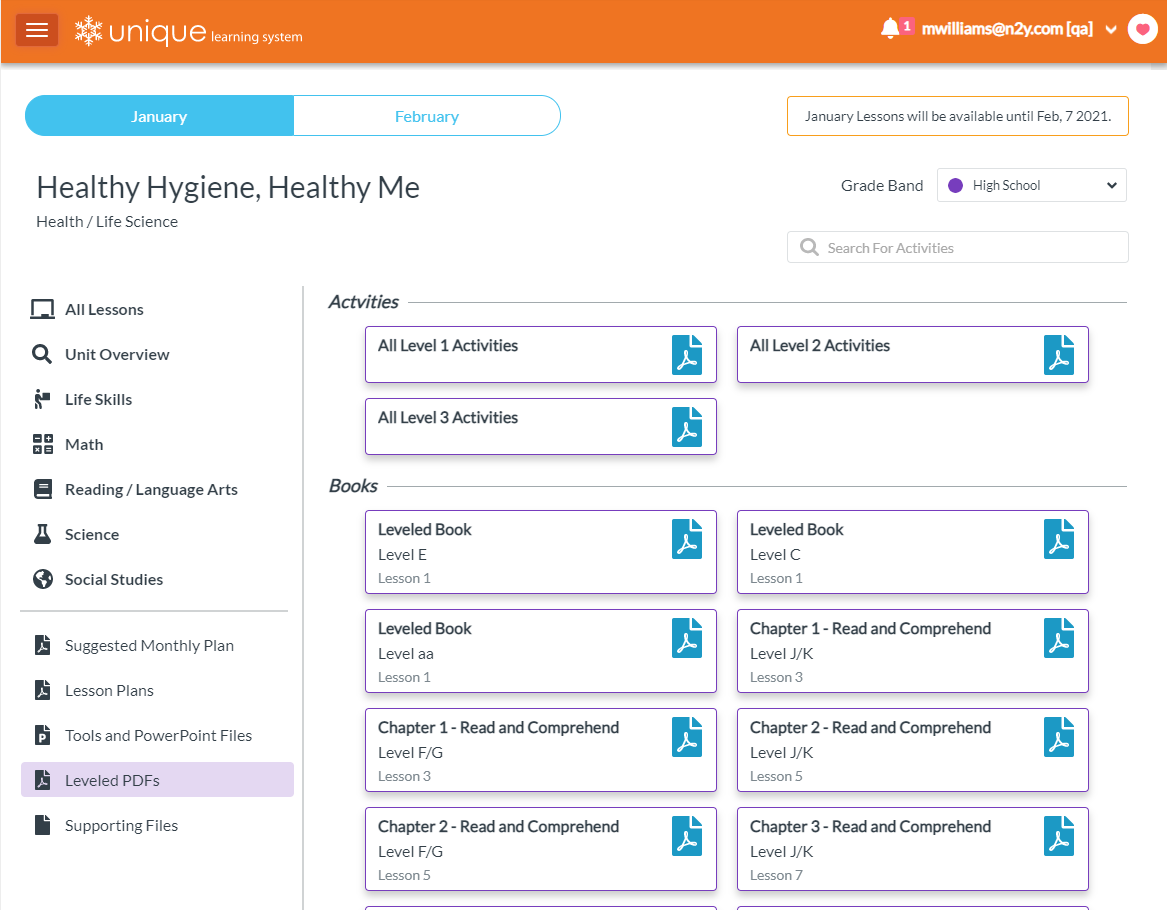This screenshot has width=1167, height=910.
Task: Click the Healthy Hygiene, Healthy Me heading
Action: point(228,188)
